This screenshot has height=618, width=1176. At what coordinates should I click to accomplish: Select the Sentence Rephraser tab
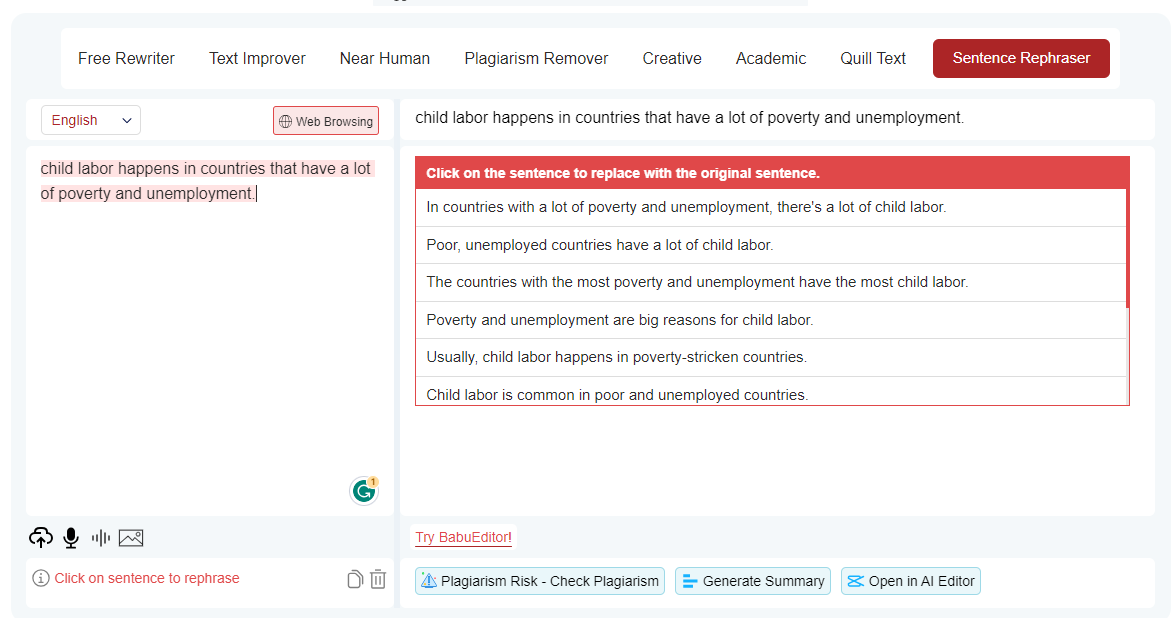click(x=1022, y=58)
